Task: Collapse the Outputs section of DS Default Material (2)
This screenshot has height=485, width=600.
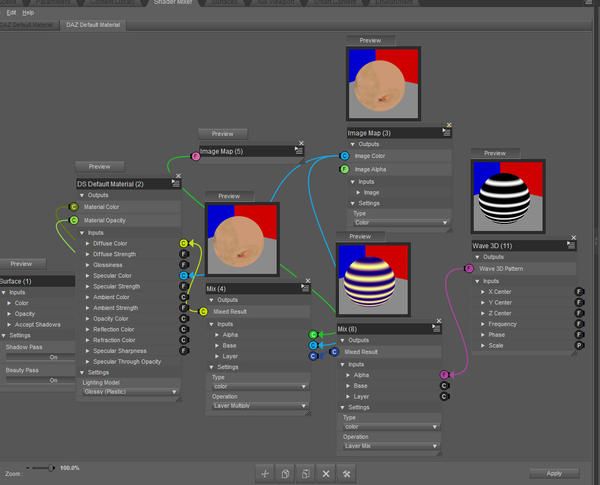Action: (82, 195)
